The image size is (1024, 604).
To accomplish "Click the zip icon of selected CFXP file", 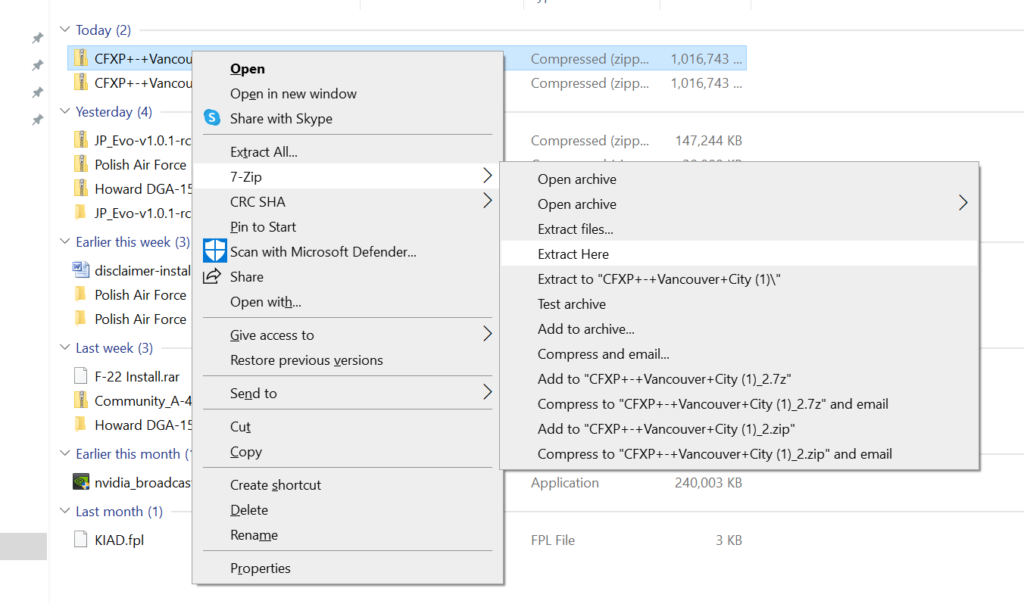I will click(x=81, y=58).
